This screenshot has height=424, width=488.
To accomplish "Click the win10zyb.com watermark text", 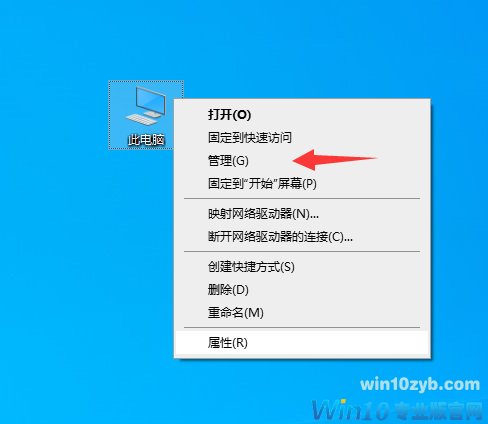I will click(x=420, y=384).
